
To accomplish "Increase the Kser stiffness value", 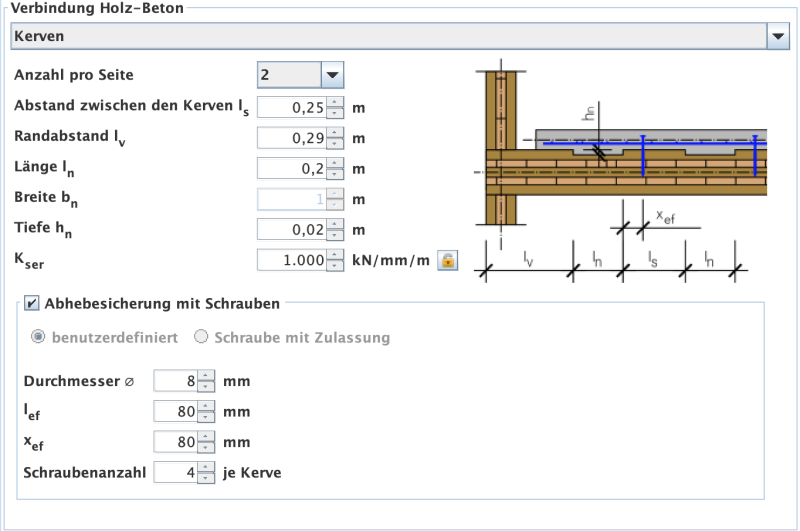I will tap(335, 256).
